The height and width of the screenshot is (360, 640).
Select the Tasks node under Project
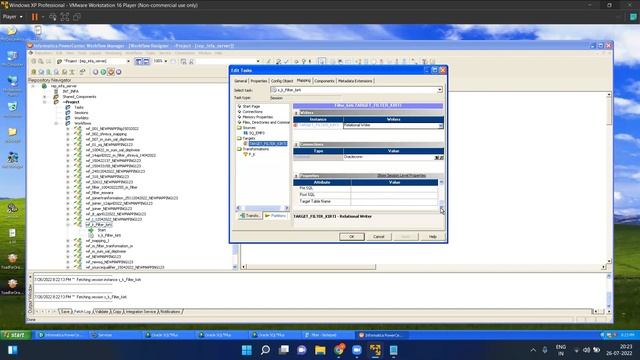coord(79,107)
